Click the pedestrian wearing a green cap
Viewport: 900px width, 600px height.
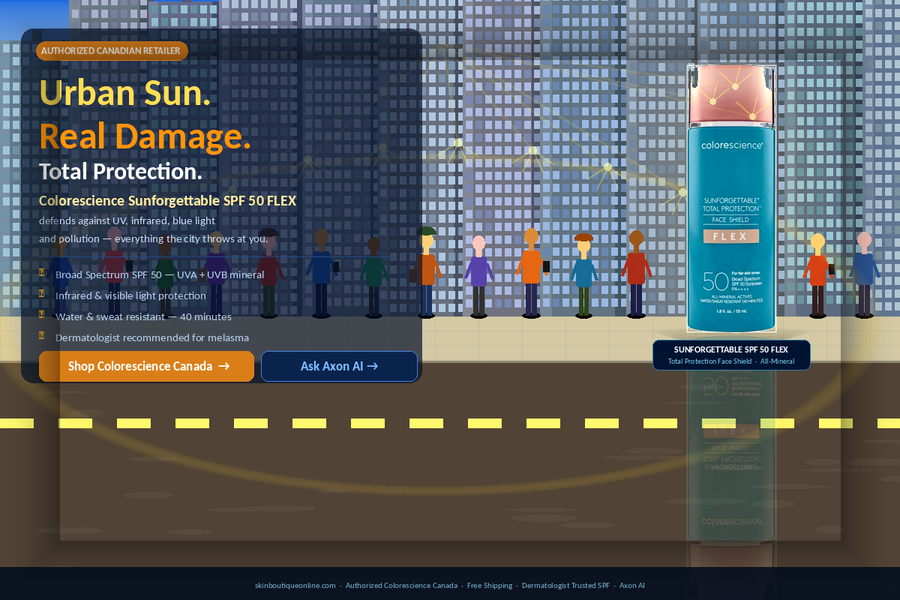[427, 272]
